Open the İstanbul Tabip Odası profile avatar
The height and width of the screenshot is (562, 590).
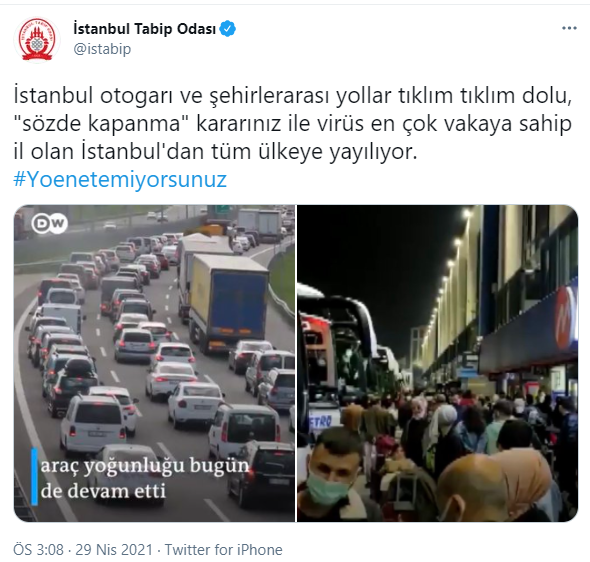click(37, 39)
